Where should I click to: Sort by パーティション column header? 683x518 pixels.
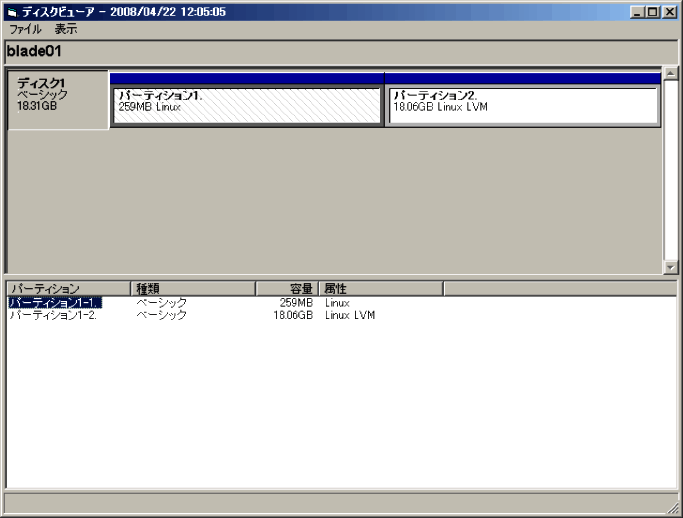tap(68, 288)
